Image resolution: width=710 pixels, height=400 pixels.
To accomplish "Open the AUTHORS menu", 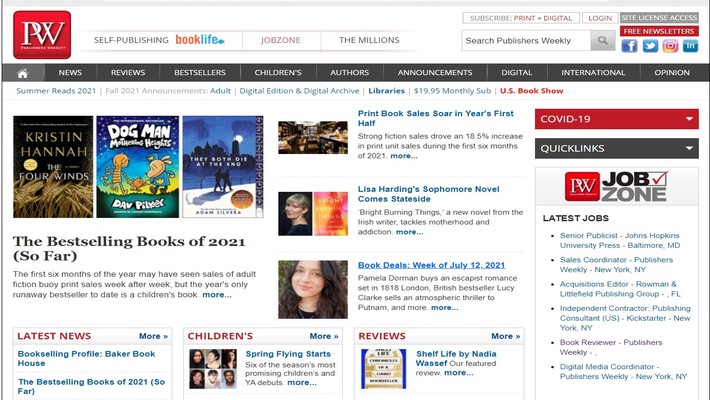I will click(x=350, y=72).
